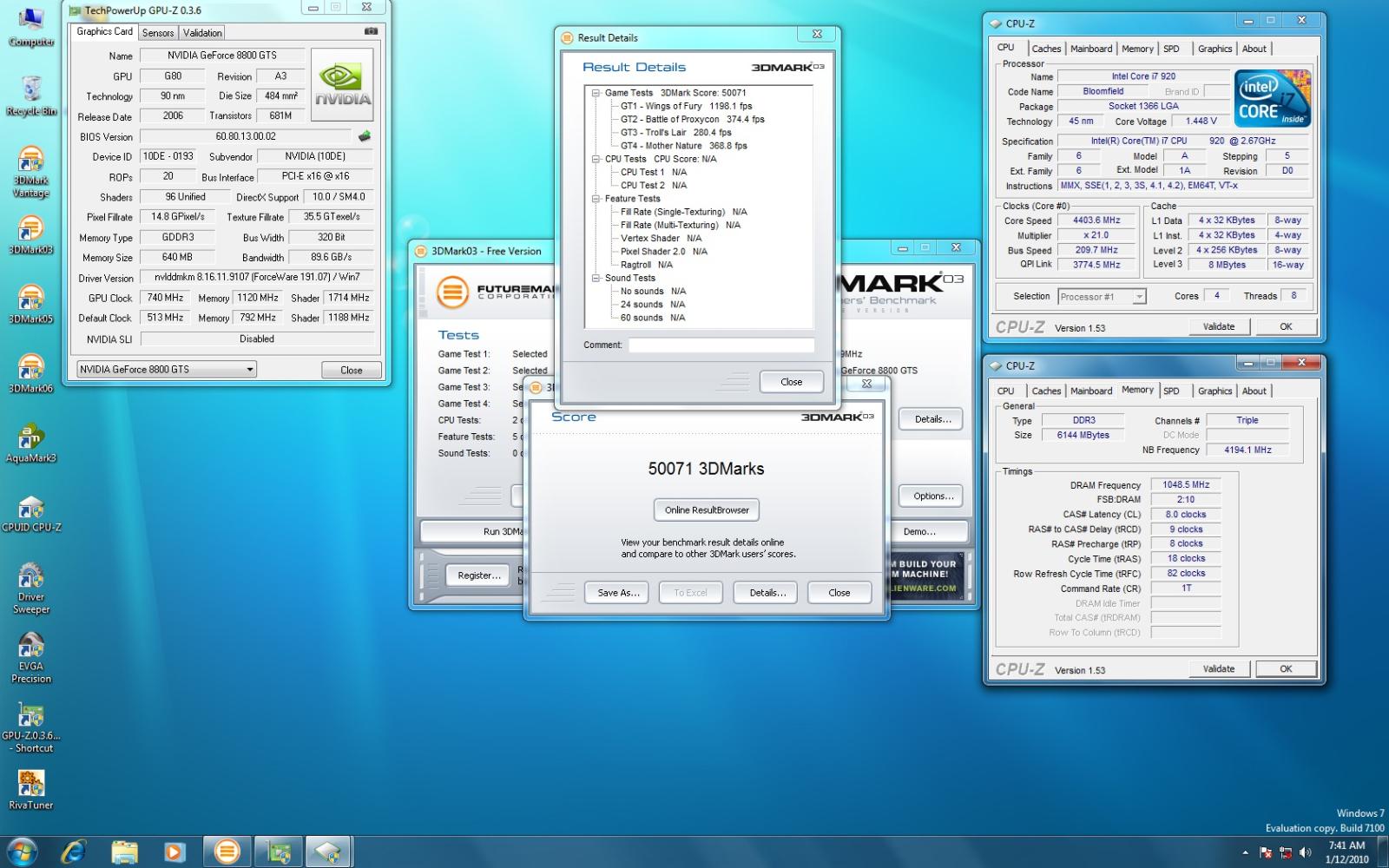Launch 3DMark06 desktop shortcut
This screenshot has height=868, width=1389.
pyautogui.click(x=30, y=373)
